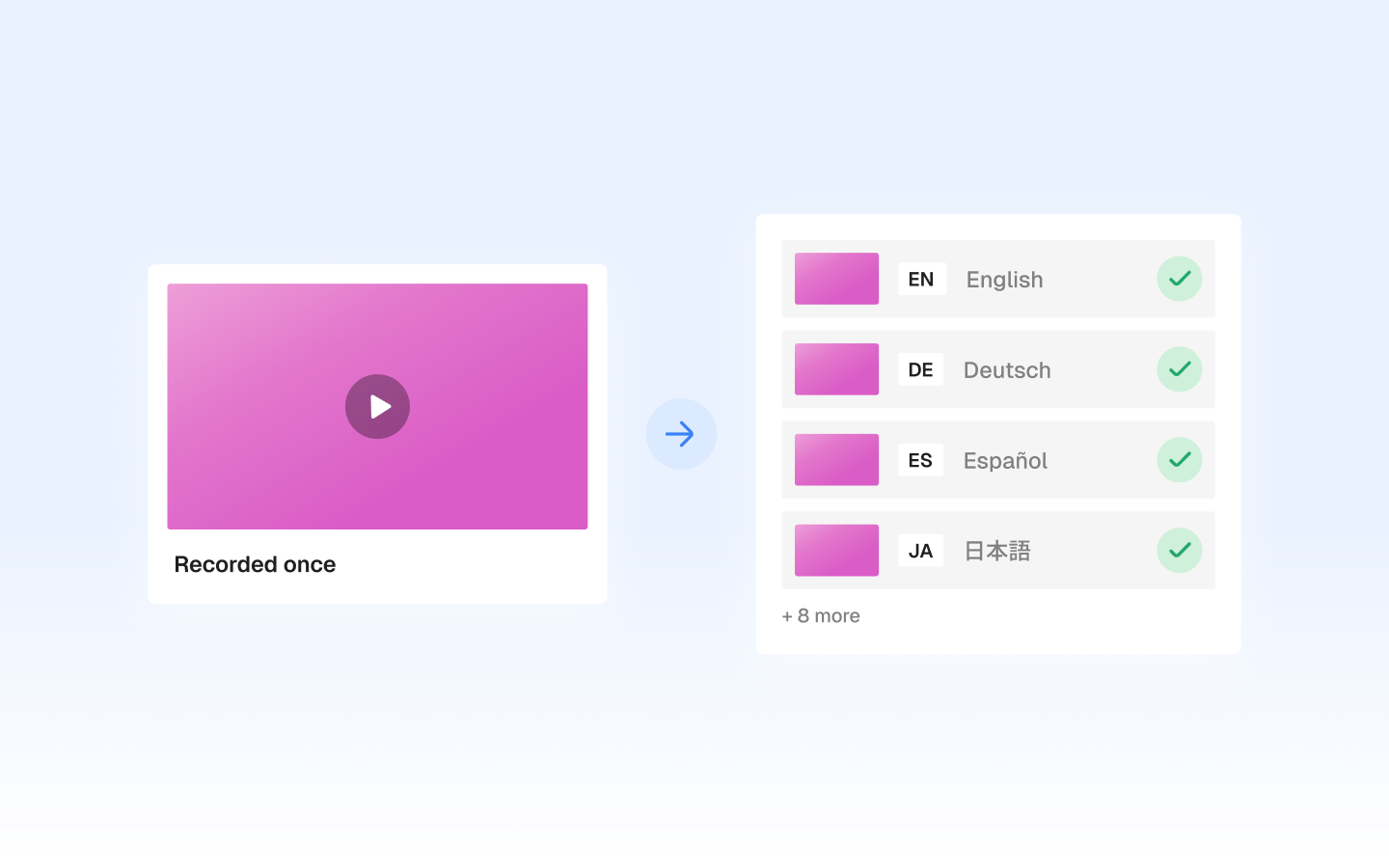Select the JA language badge
Screen dimensions: 1389x868
click(920, 551)
